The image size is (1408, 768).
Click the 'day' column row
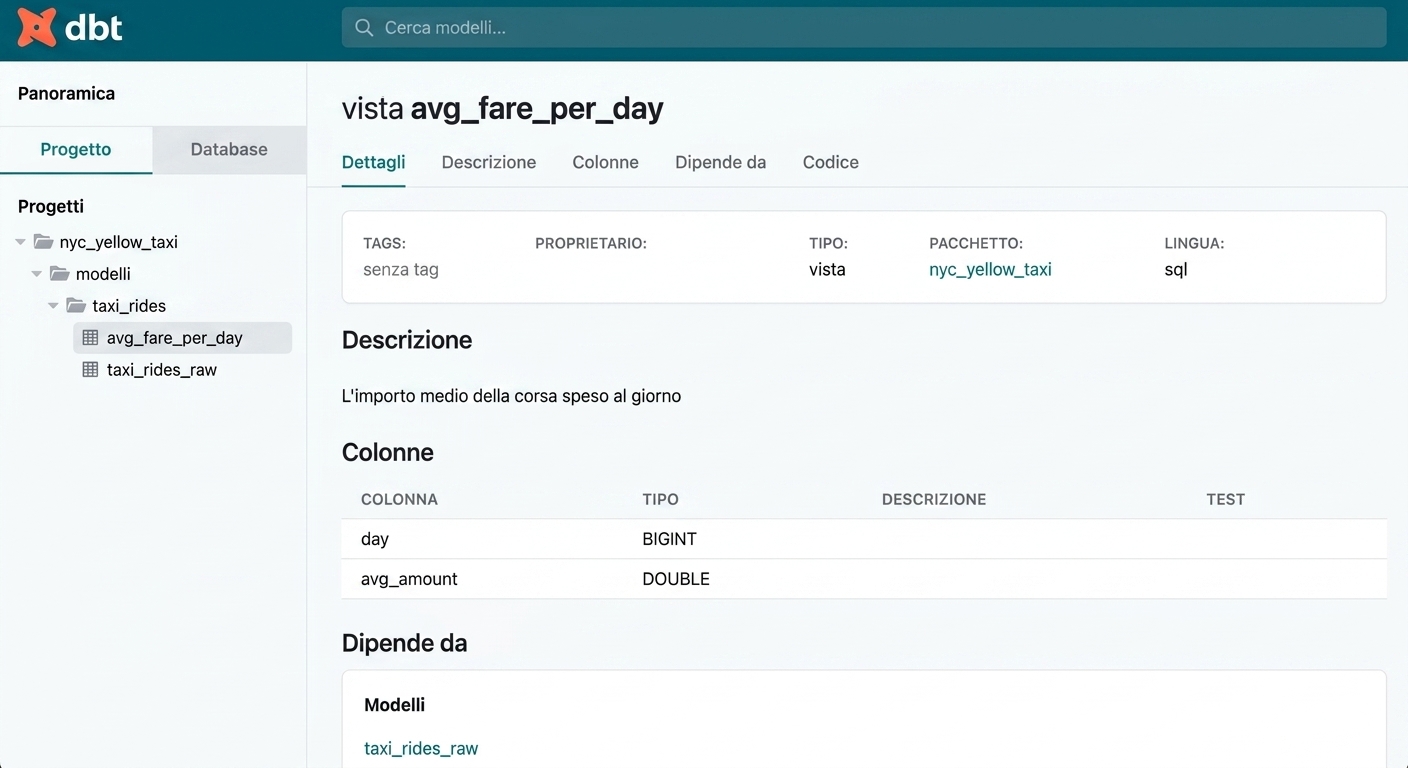864,539
